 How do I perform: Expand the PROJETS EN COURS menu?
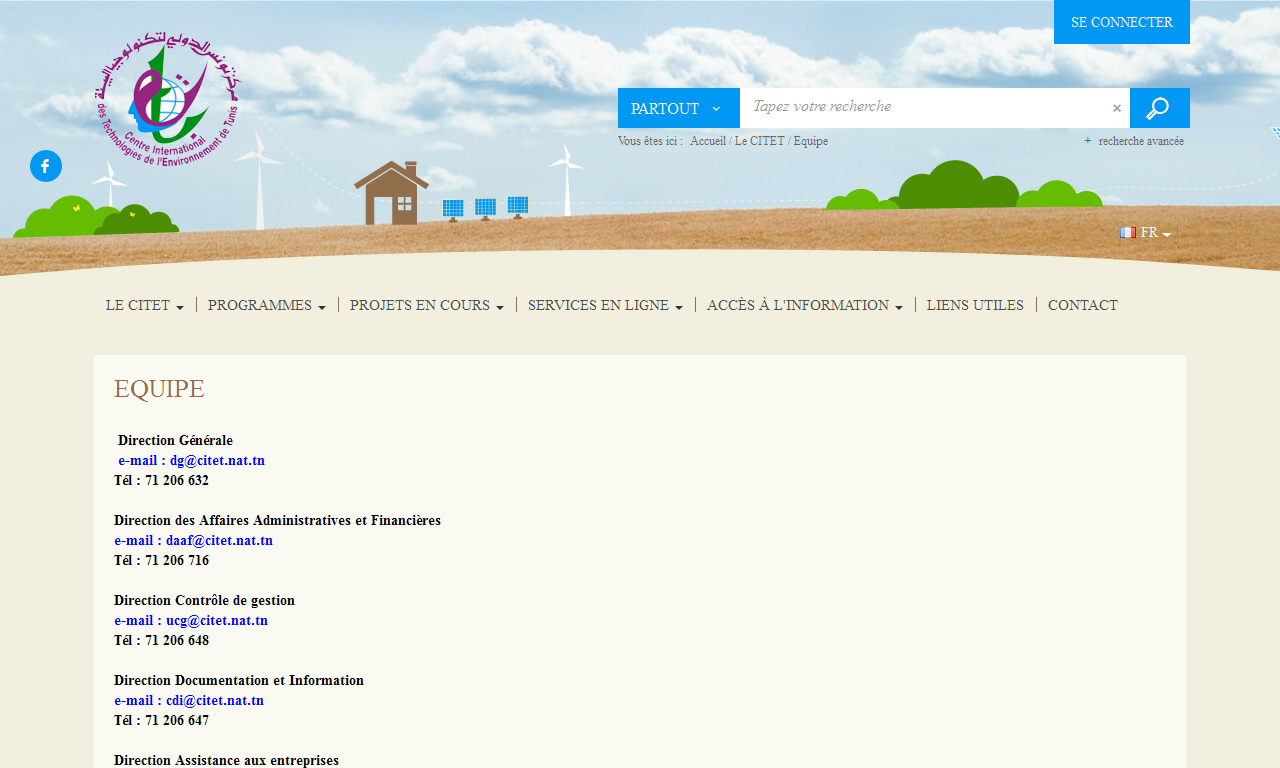click(x=427, y=305)
